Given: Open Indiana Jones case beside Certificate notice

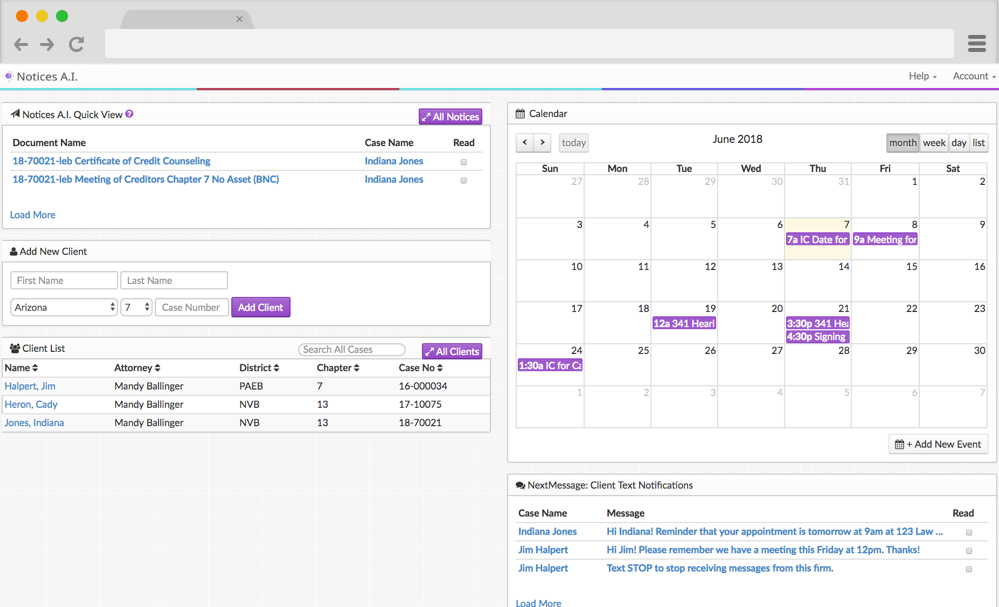Looking at the screenshot, I should (394, 161).
